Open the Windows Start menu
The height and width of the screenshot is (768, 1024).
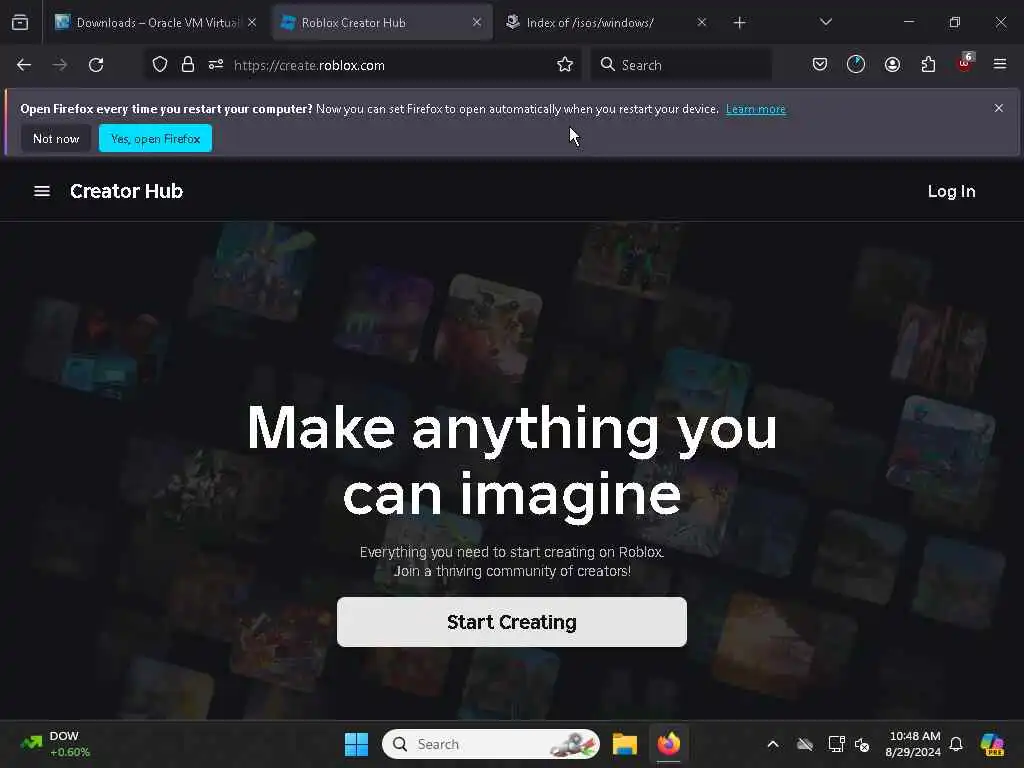(357, 744)
